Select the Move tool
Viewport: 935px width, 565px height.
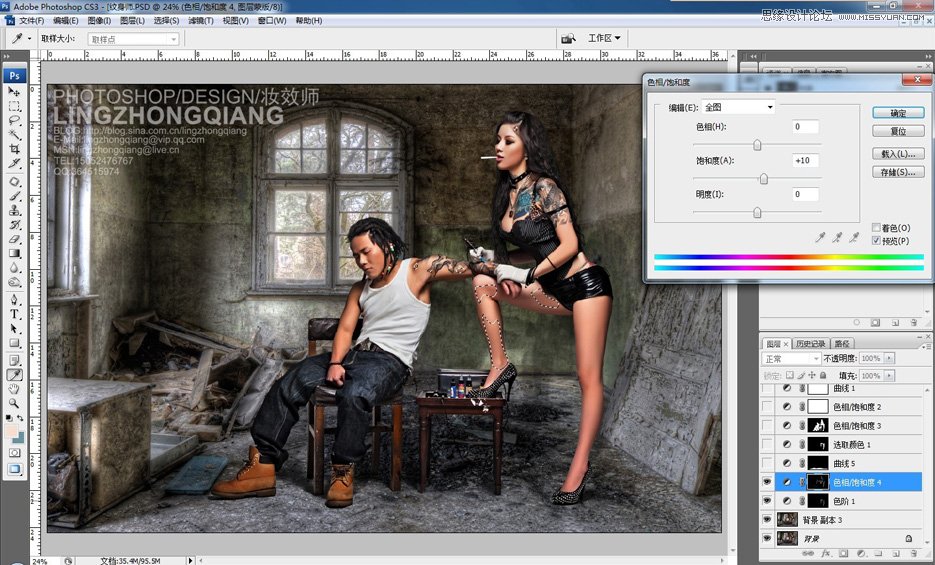tap(15, 92)
